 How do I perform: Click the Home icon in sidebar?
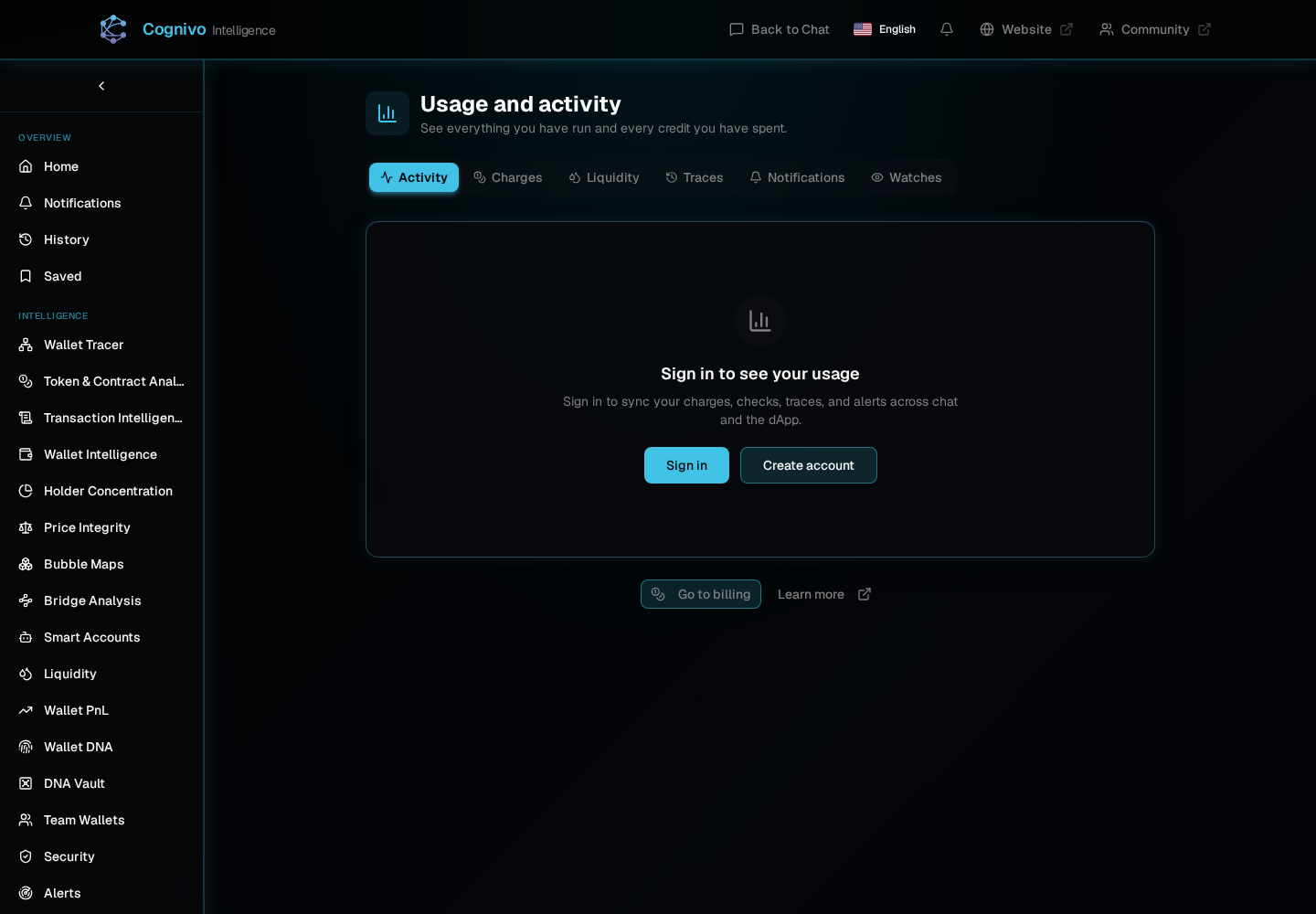pyautogui.click(x=26, y=166)
